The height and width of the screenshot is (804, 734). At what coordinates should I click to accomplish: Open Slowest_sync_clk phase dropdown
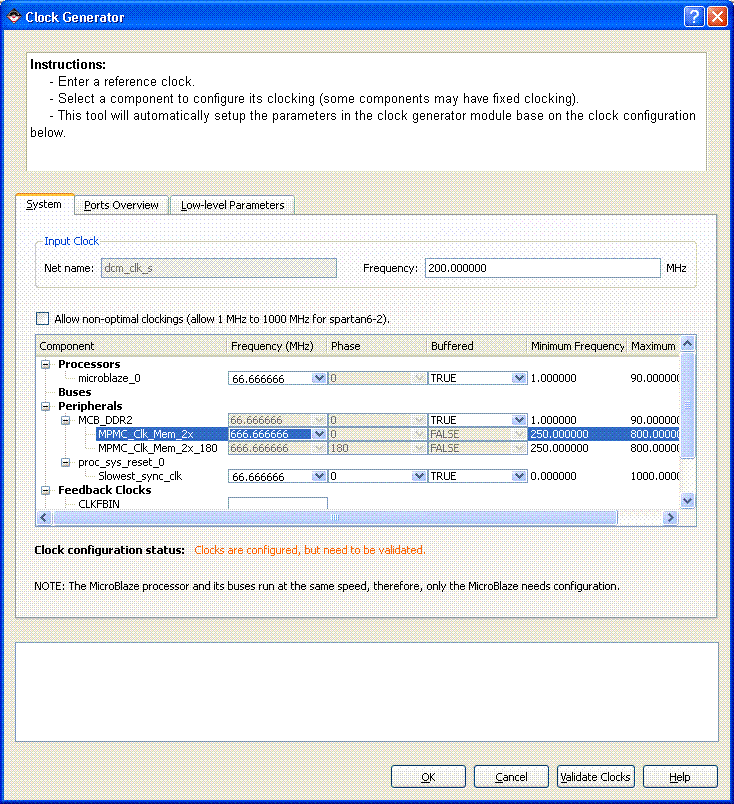point(419,477)
